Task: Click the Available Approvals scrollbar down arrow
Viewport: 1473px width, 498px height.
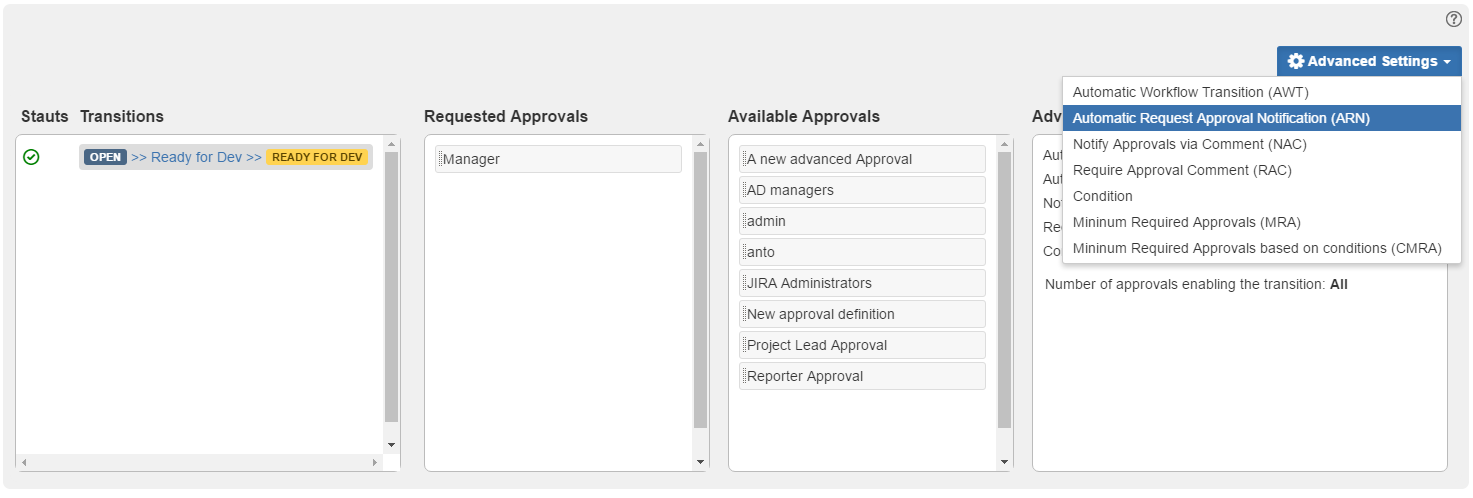Action: click(1004, 462)
